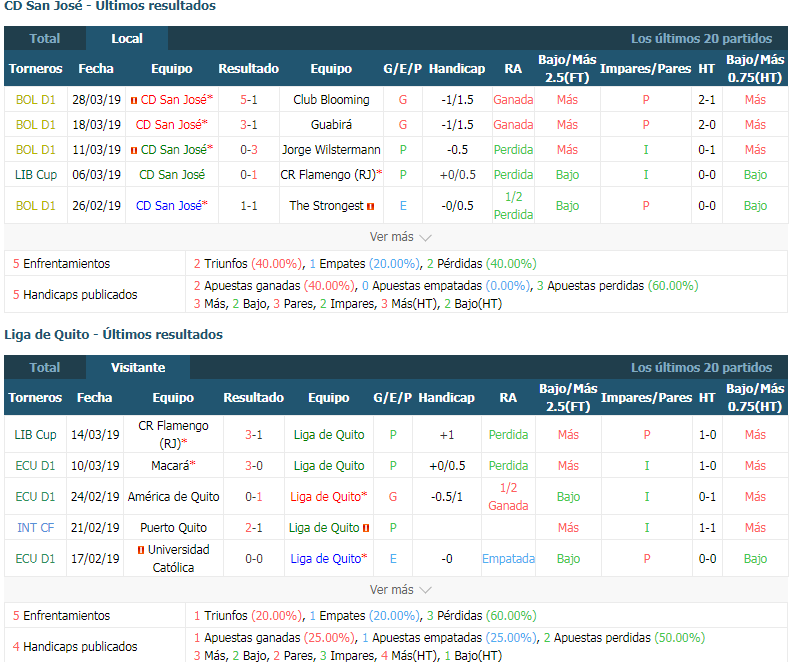
Task: Click BOL D1 tournament in the 28/03/19 row
Action: pos(36,100)
